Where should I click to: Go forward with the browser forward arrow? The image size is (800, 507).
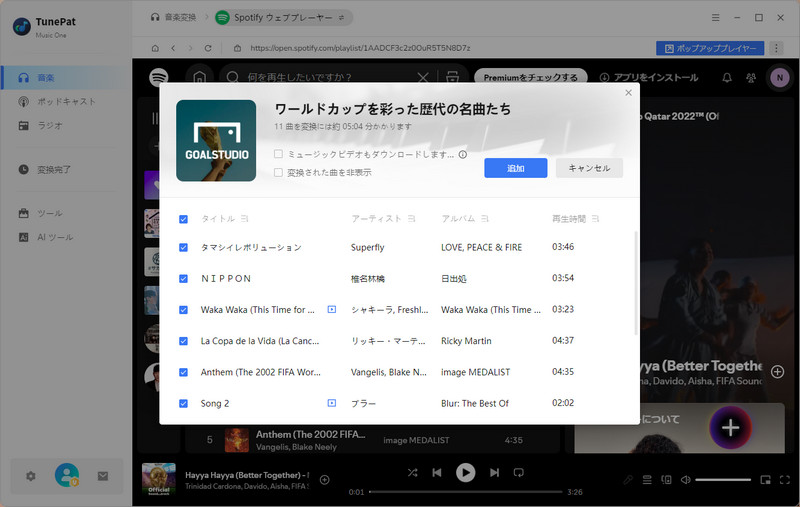(x=190, y=48)
